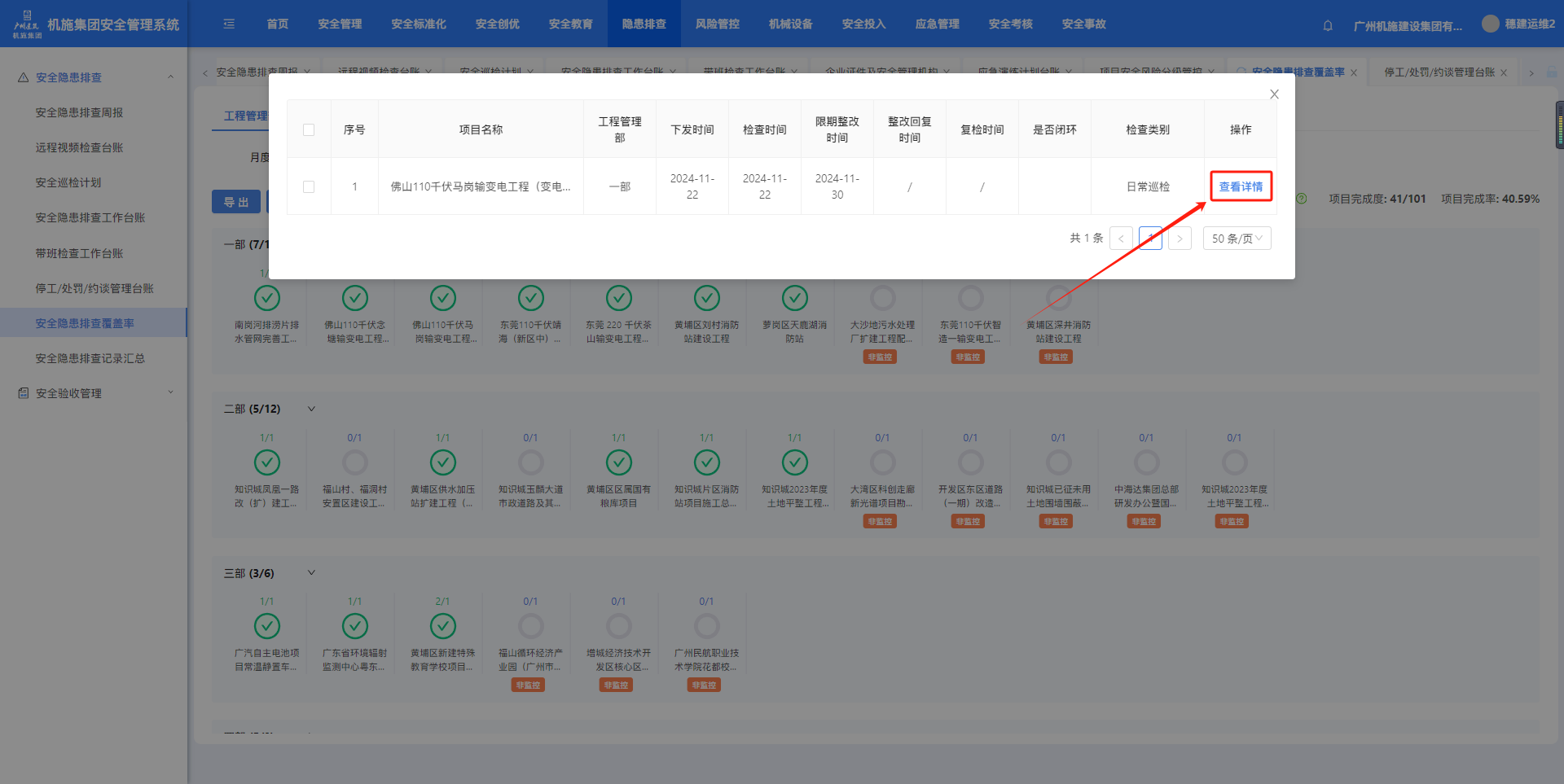Click the user avatar icon
This screenshot has width=1564, height=784.
click(x=1490, y=24)
